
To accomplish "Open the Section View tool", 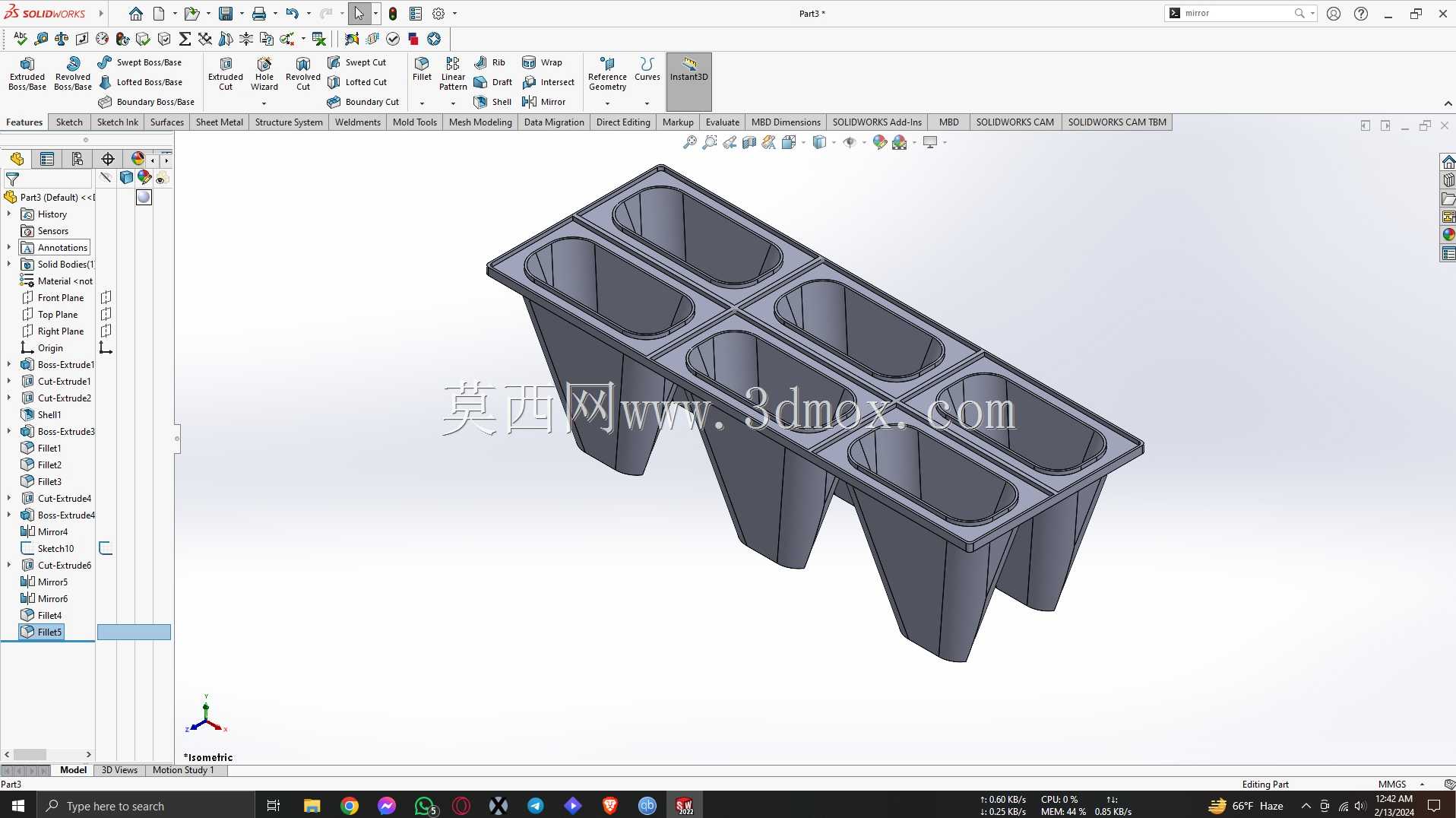I will (749, 142).
